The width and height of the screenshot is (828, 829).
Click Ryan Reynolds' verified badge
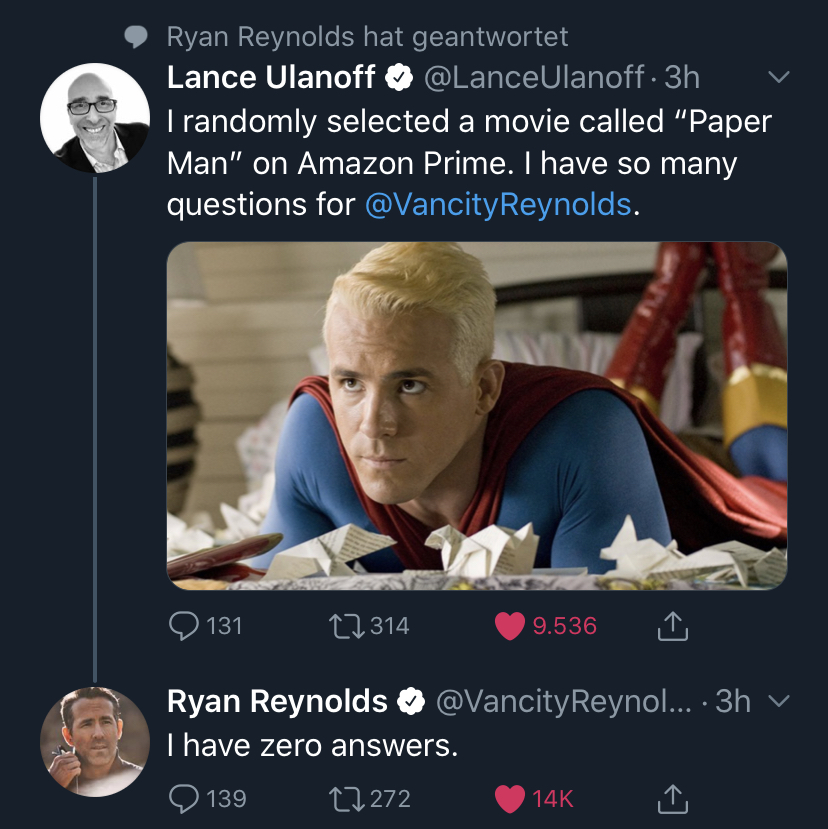pyautogui.click(x=410, y=703)
